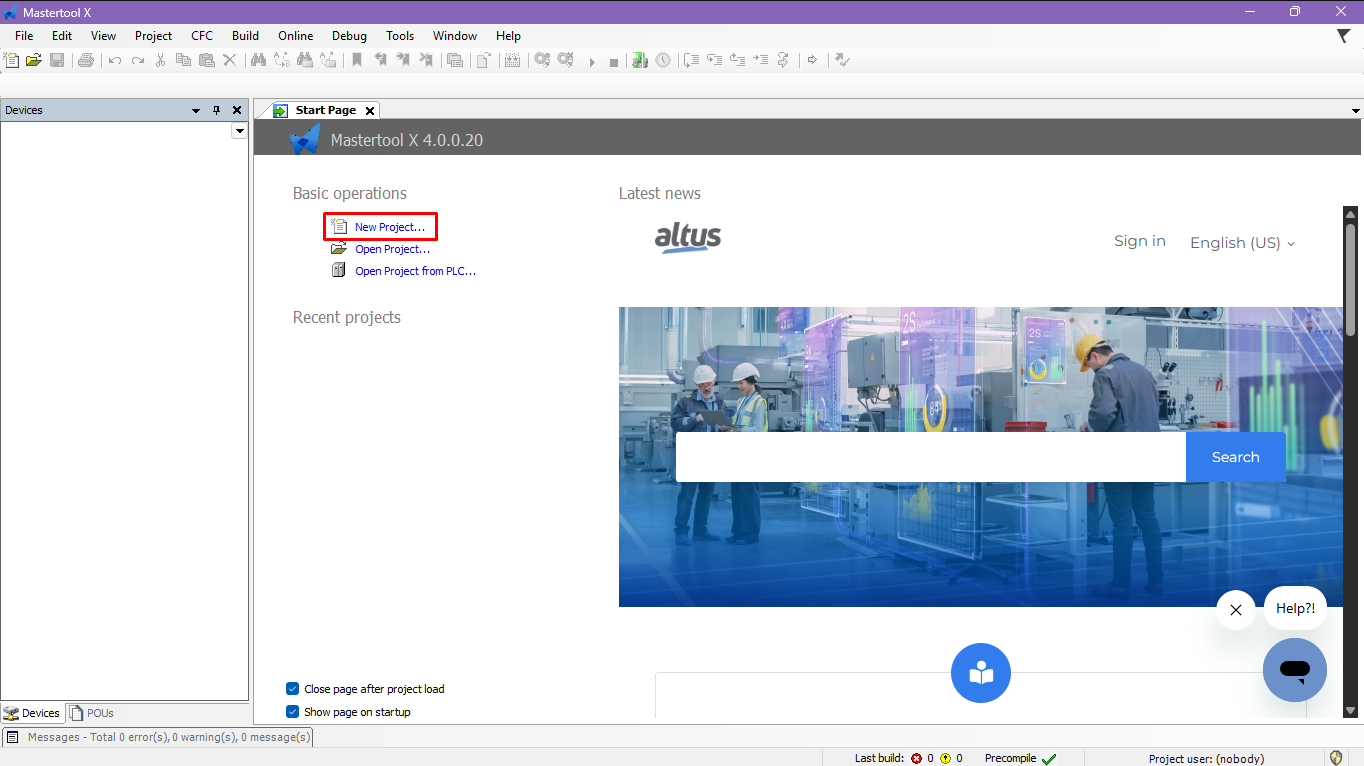
Task: Open the tab list dropdown arrow at far right
Action: pyautogui.click(x=1356, y=110)
